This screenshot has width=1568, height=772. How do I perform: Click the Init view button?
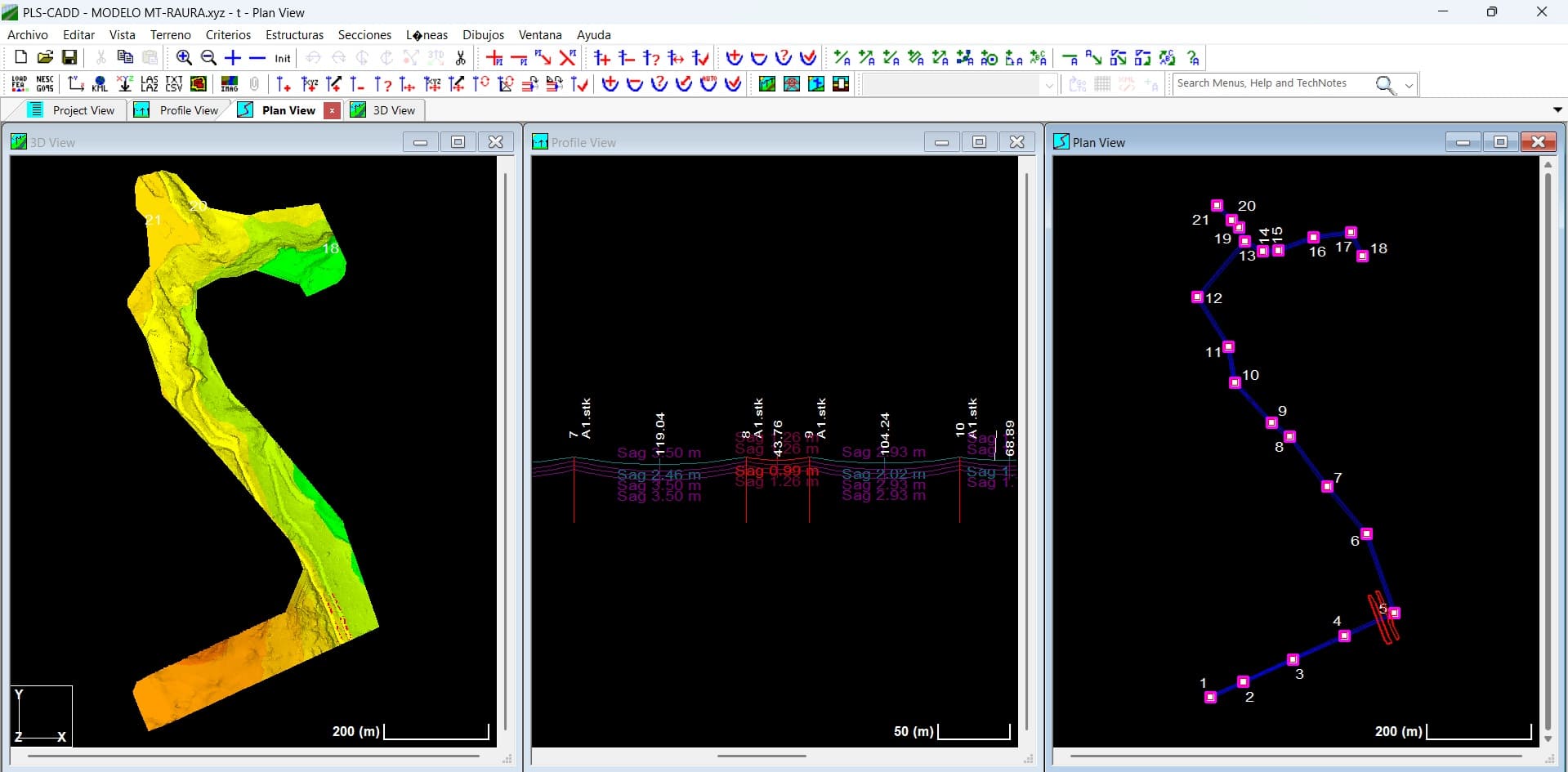pyautogui.click(x=282, y=58)
